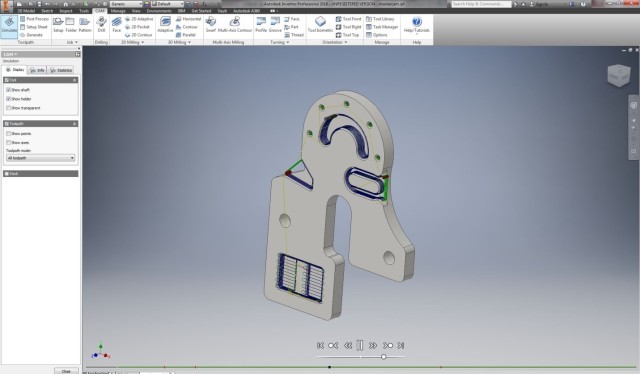The height and width of the screenshot is (374, 640).
Task: Open Post Process in Toolpath group
Action: 34,19
